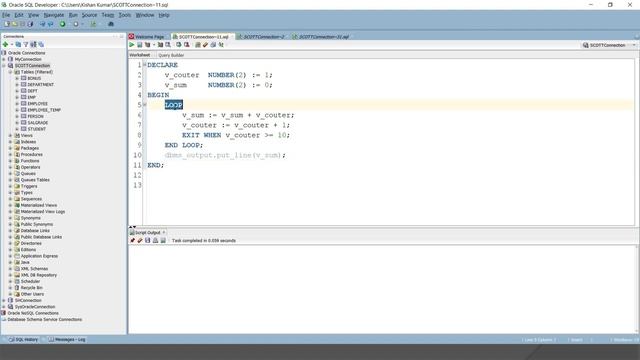Image resolution: width=640 pixels, height=360 pixels.
Task: Open the Tools menu
Action: click(x=125, y=15)
